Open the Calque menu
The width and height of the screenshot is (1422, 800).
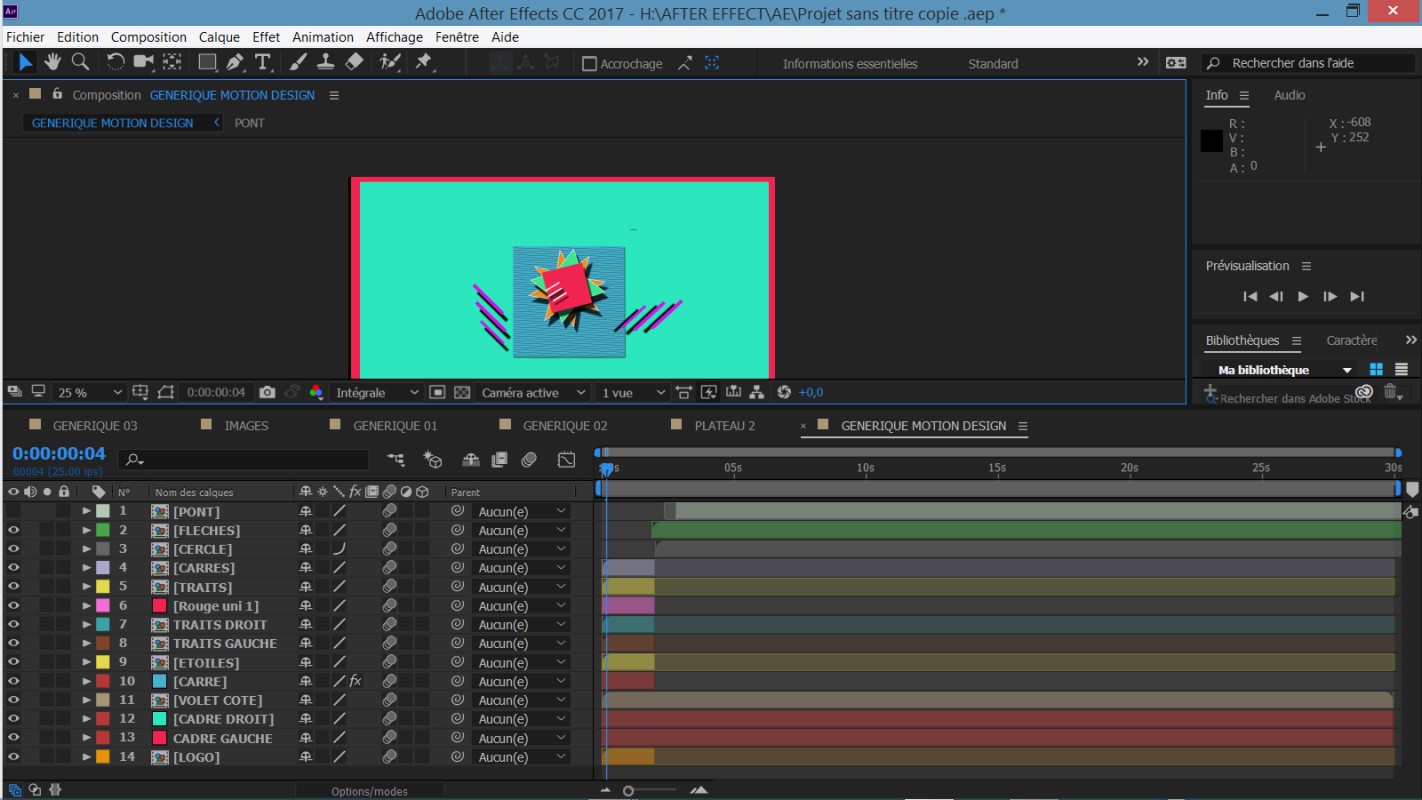coord(219,37)
